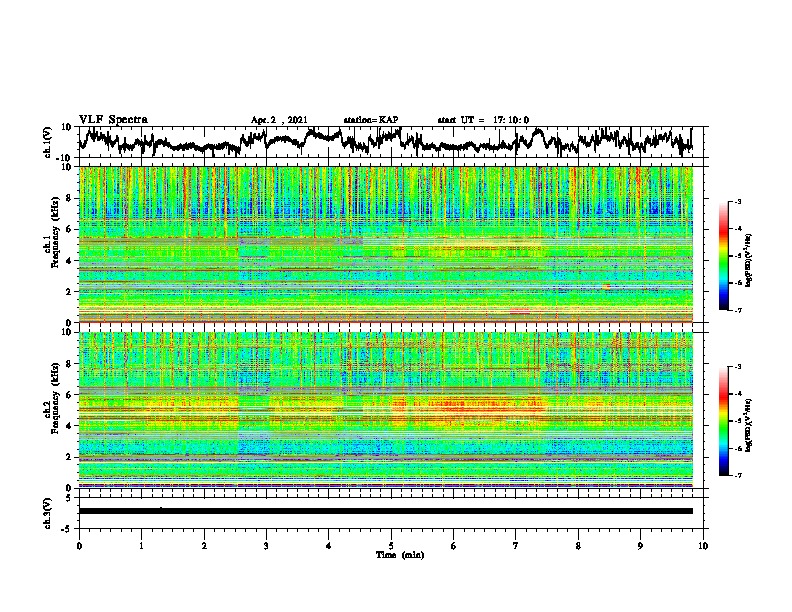Click time axis tick label "0"

79,546
